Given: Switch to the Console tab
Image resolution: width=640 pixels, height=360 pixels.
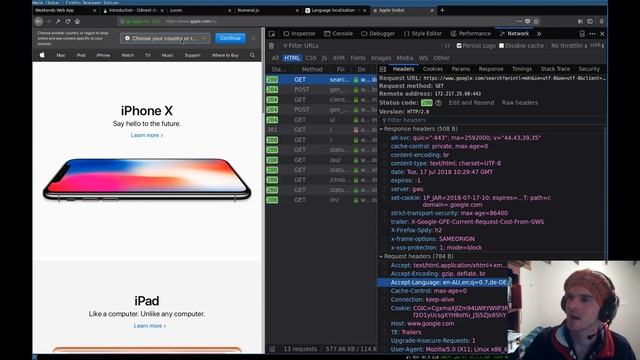Looking at the screenshot, I should pos(338,34).
